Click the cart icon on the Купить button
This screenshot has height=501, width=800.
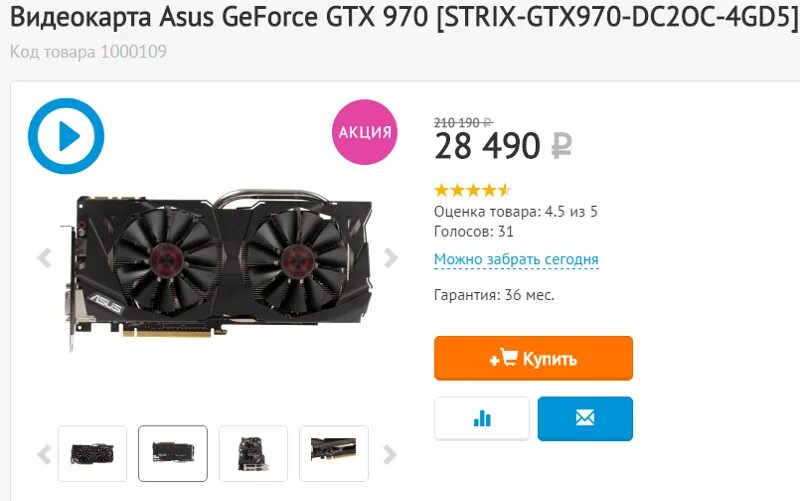(x=508, y=357)
